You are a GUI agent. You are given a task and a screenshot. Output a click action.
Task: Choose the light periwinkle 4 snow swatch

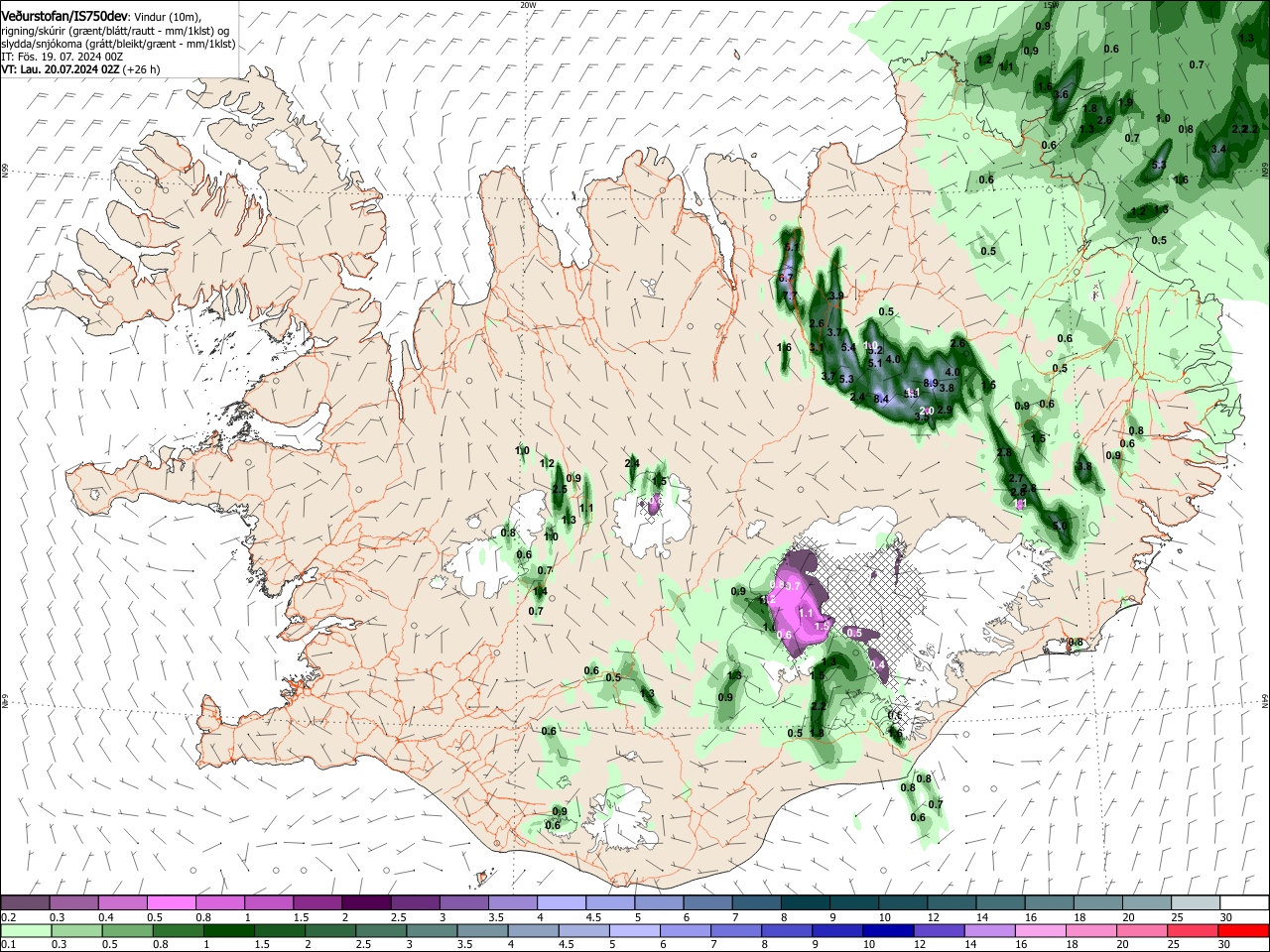[x=561, y=902]
